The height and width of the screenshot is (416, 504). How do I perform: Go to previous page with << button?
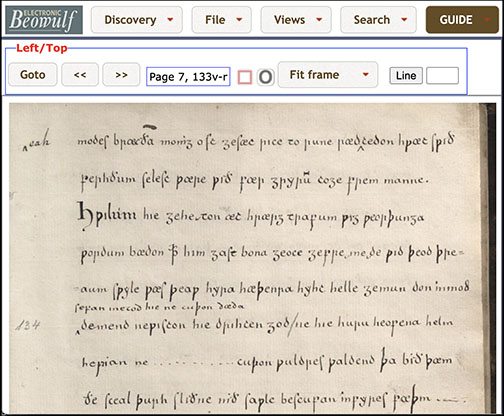pyautogui.click(x=80, y=75)
